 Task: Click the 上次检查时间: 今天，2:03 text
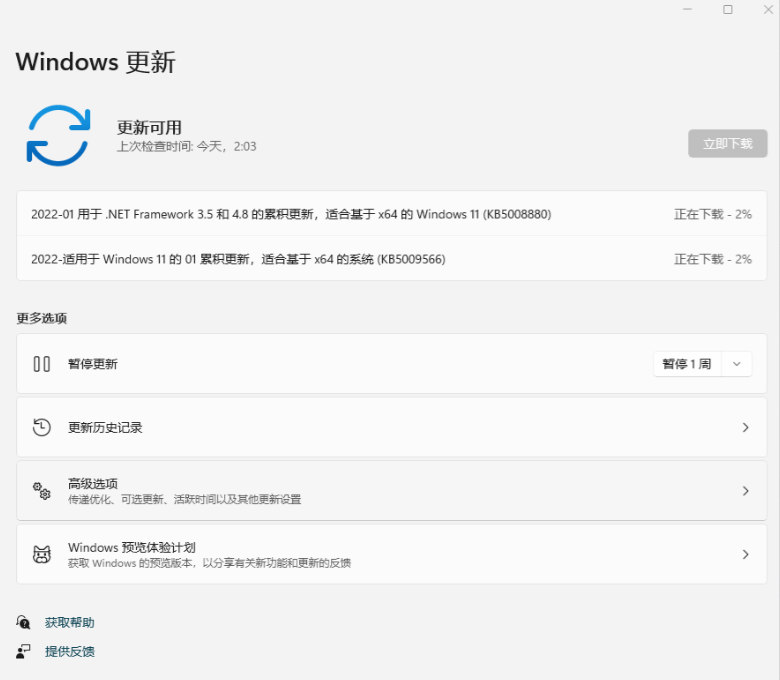(x=187, y=146)
